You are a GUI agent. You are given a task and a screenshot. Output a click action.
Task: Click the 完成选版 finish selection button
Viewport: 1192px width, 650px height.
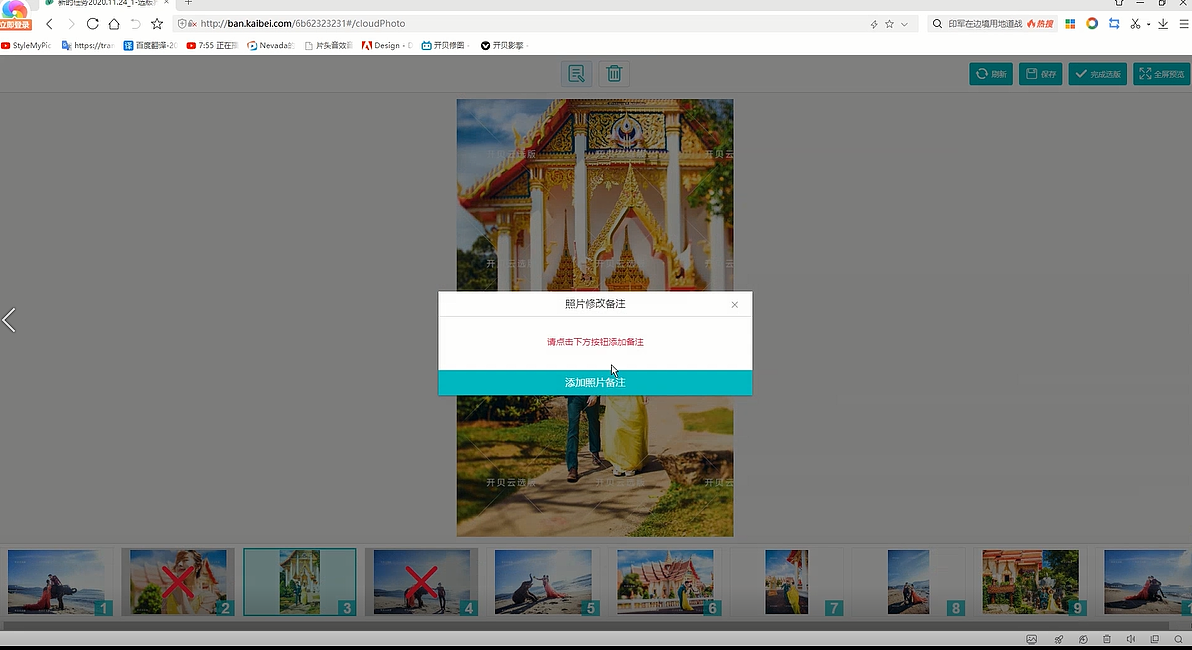click(1098, 74)
